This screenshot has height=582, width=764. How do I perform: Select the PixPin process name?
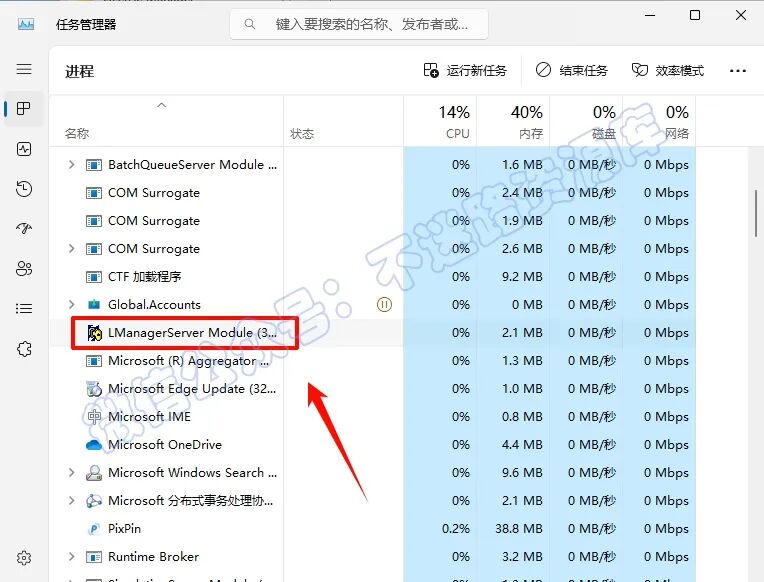coord(124,529)
